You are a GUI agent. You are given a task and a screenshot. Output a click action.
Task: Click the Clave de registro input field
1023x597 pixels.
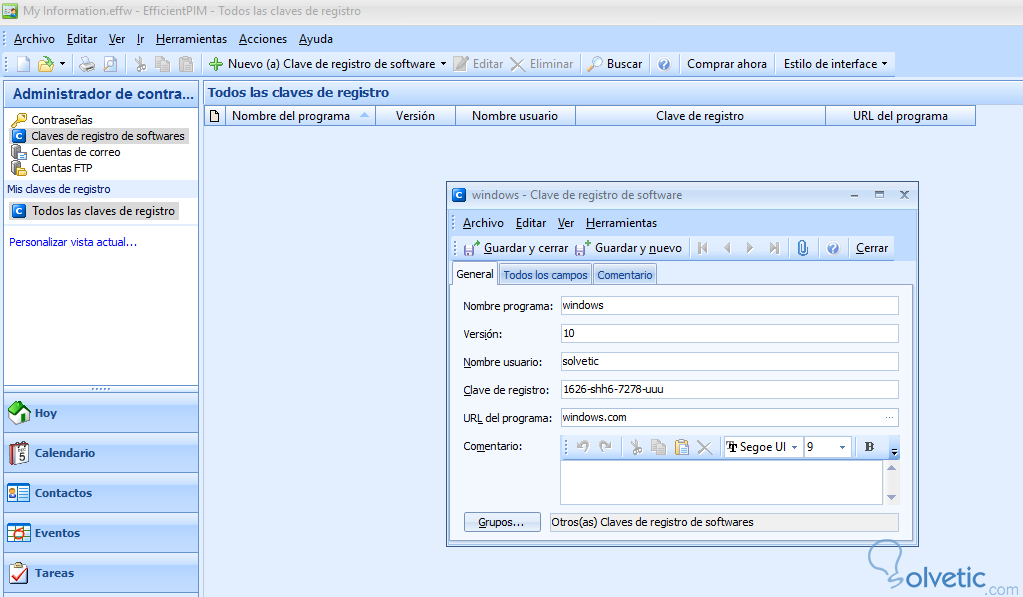(729, 390)
